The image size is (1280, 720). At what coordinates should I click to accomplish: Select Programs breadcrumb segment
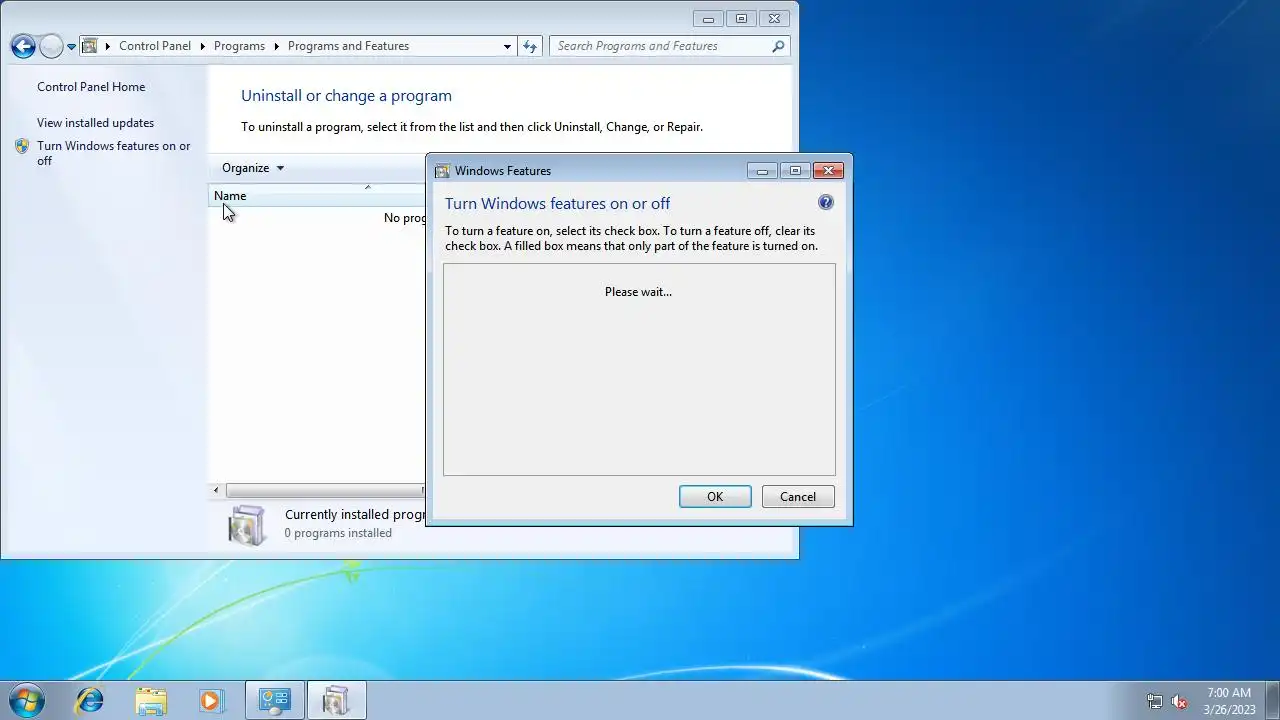239,46
